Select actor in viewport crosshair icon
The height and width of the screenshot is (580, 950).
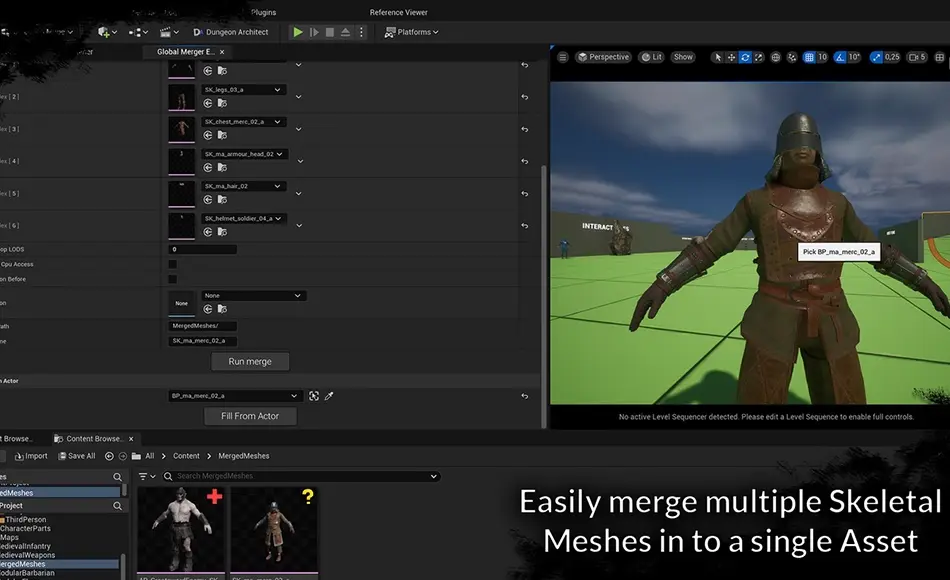click(x=314, y=396)
